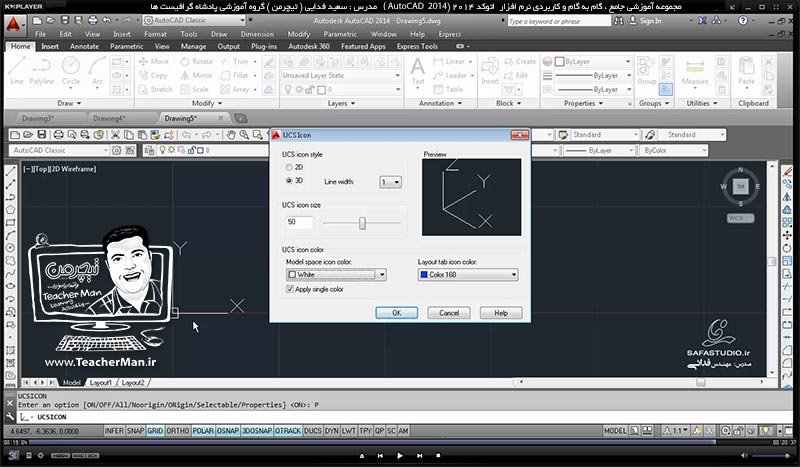The width and height of the screenshot is (800, 467).
Task: Toggle POLAR tracking in status bar
Action: (203, 431)
